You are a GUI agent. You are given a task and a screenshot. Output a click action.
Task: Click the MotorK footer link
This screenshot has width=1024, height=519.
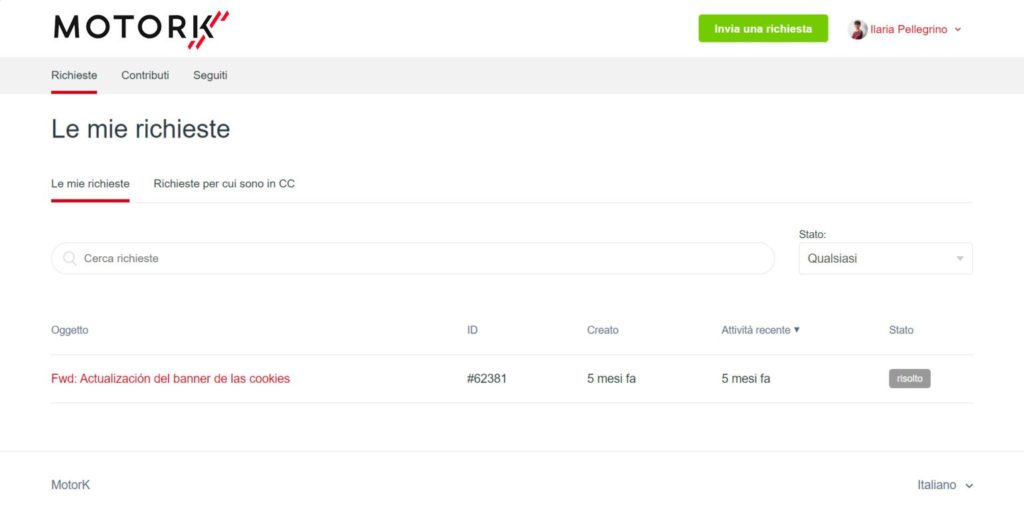click(x=71, y=485)
